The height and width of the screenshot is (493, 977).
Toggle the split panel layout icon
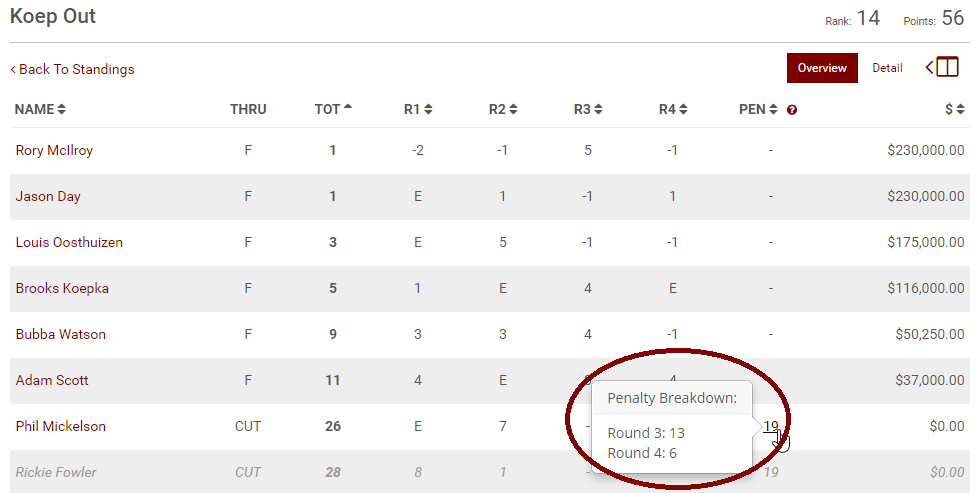[x=947, y=67]
